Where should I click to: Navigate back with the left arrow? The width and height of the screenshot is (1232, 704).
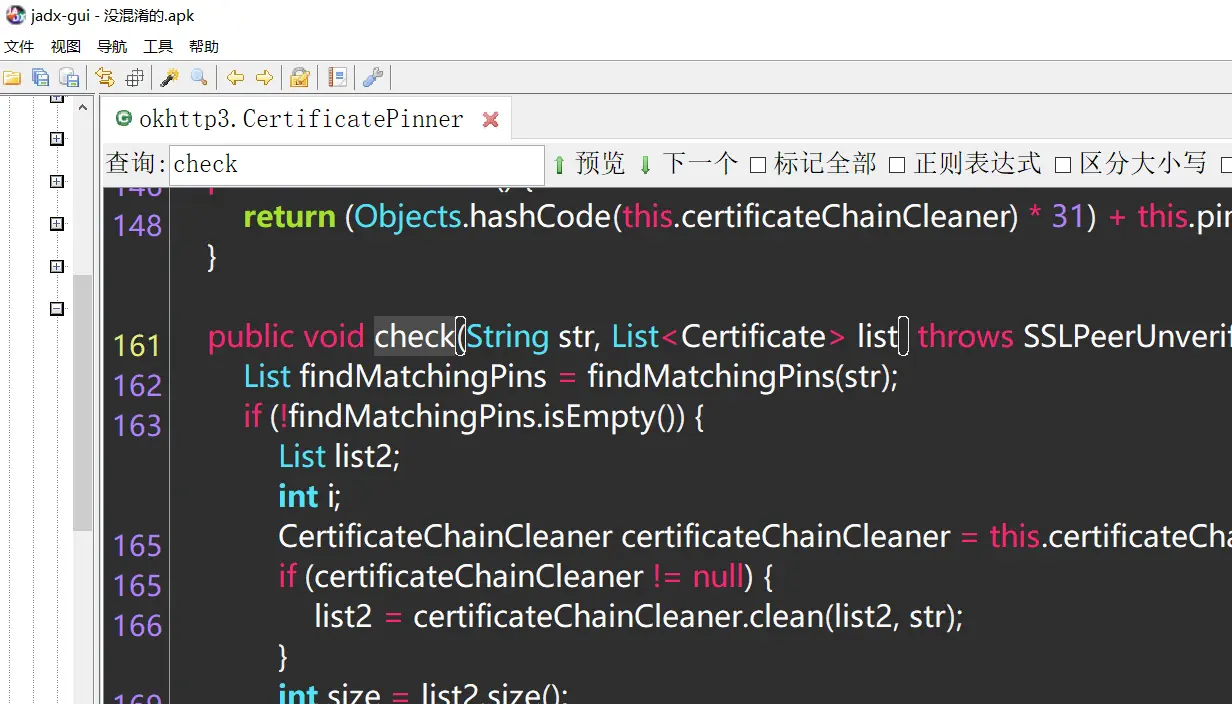(235, 77)
